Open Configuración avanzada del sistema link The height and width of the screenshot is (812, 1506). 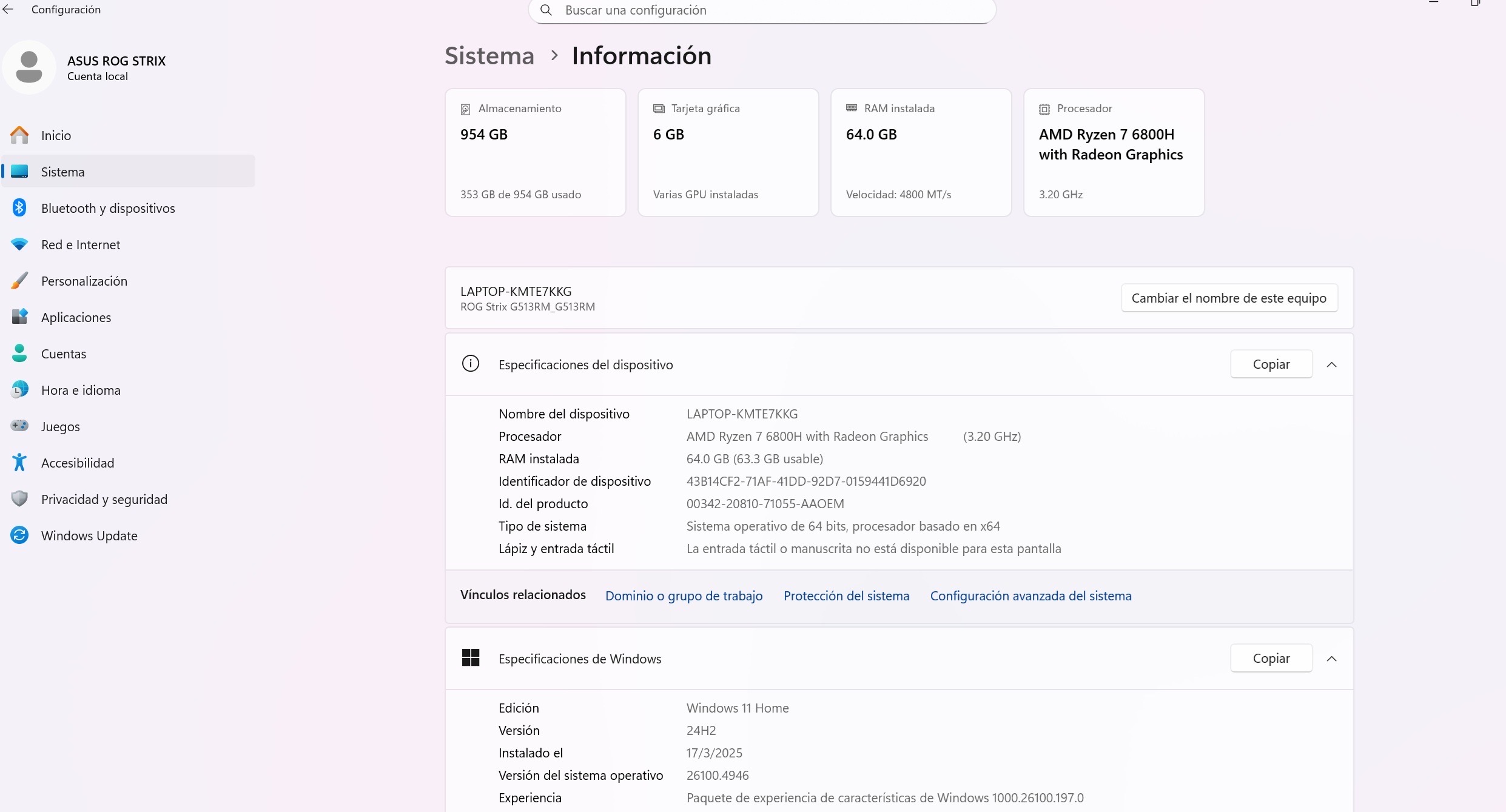[1031, 596]
